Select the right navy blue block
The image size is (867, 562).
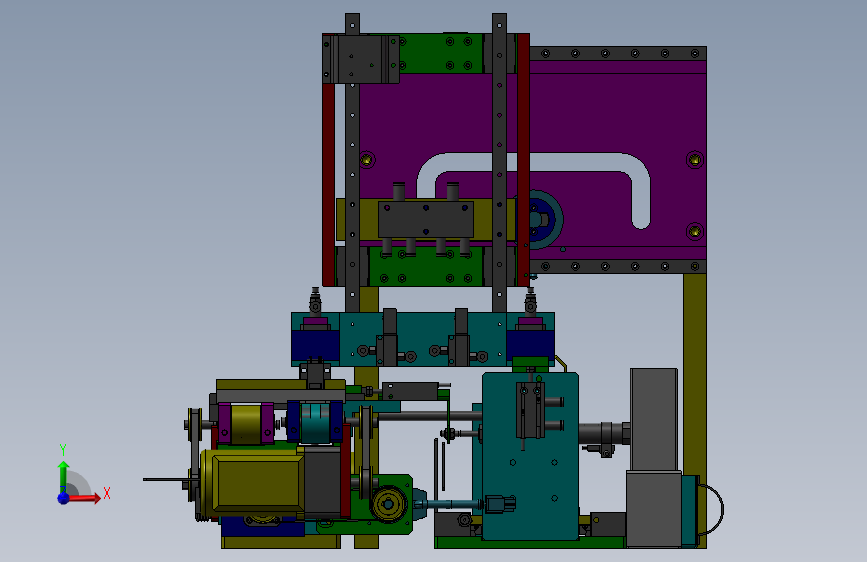coord(530,345)
